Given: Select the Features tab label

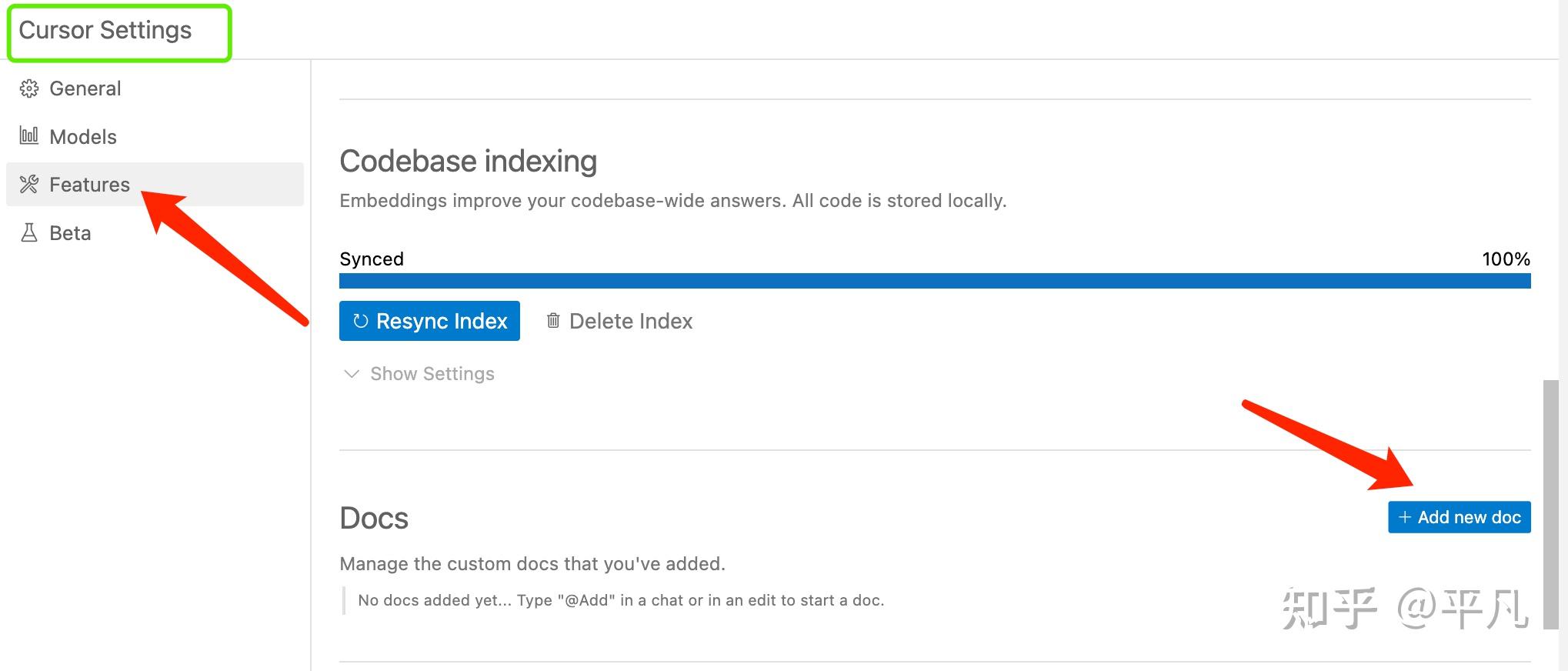Looking at the screenshot, I should [90, 185].
